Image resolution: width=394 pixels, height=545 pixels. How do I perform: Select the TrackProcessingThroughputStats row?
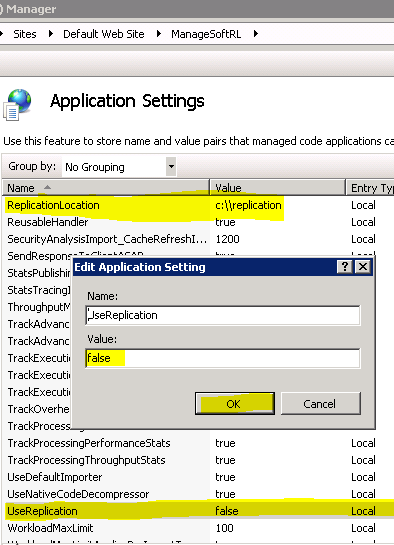click(198, 460)
